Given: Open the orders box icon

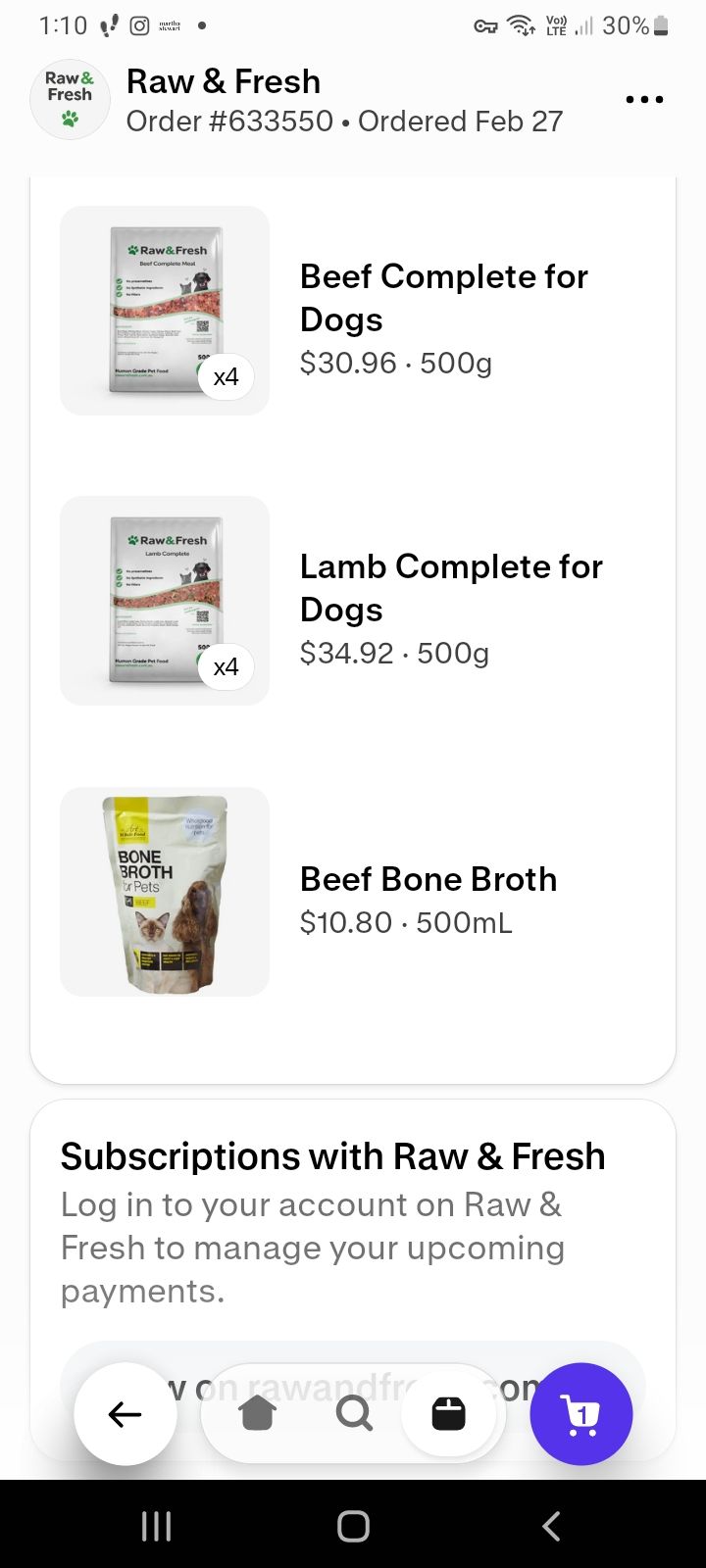Looking at the screenshot, I should point(449,1413).
